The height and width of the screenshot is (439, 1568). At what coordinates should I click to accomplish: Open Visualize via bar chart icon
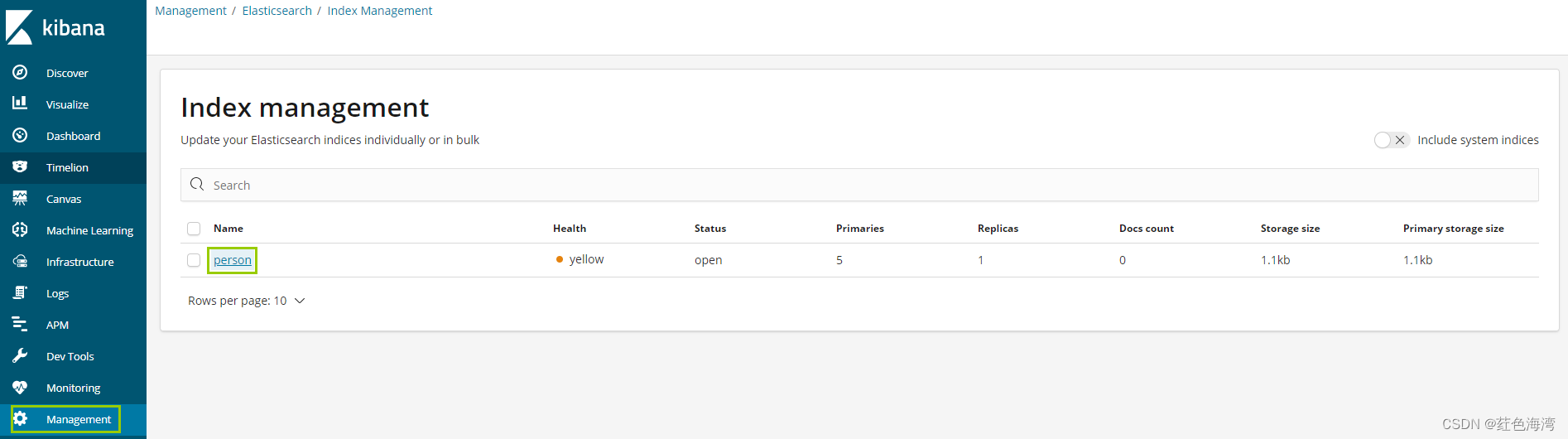click(20, 103)
